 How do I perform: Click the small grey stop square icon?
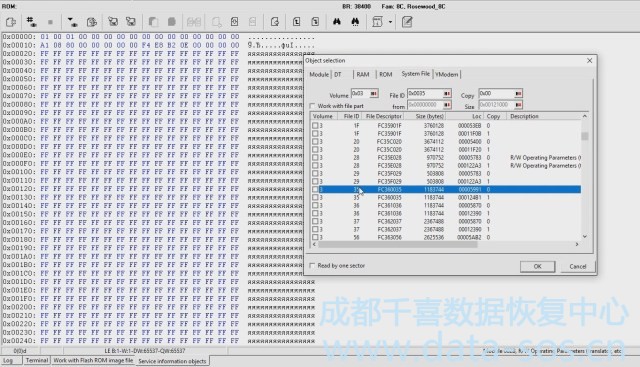point(50,22)
